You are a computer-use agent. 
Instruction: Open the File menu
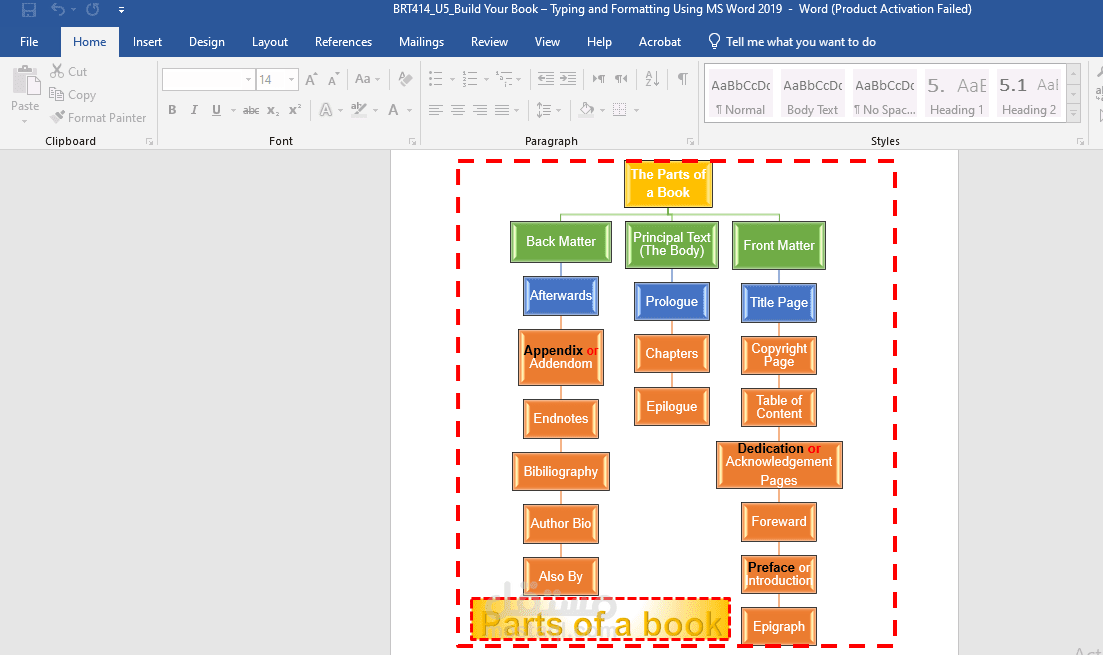tap(30, 42)
